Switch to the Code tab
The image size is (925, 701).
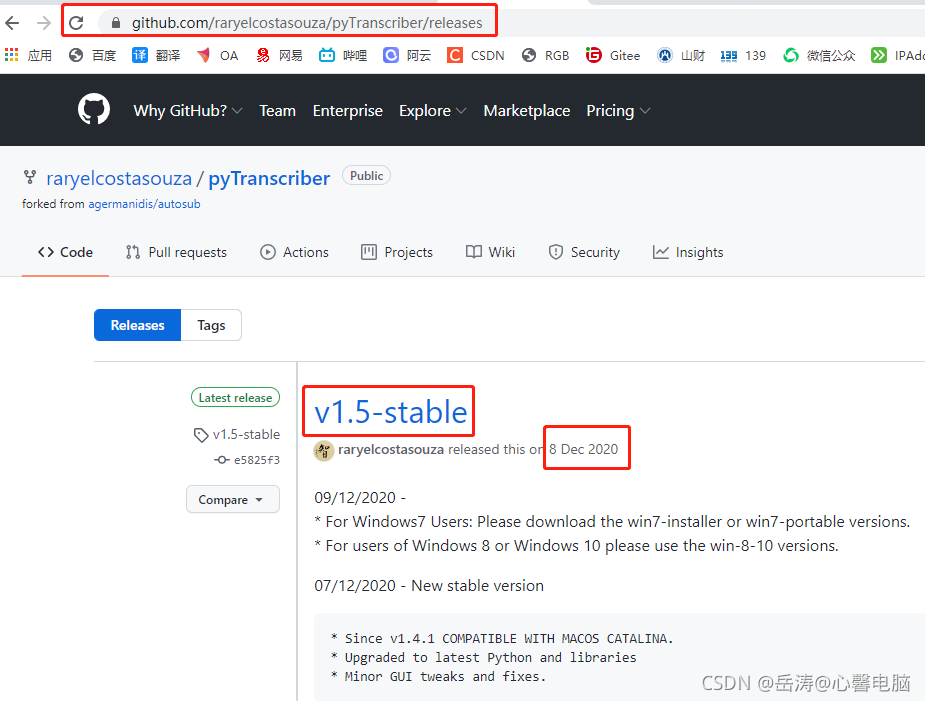pyautogui.click(x=65, y=252)
